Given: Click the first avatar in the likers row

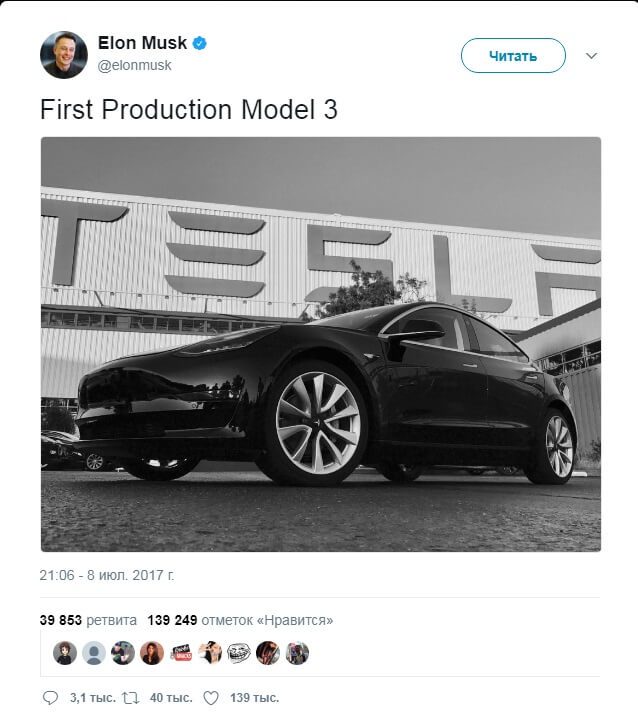Looking at the screenshot, I should (x=65, y=653).
